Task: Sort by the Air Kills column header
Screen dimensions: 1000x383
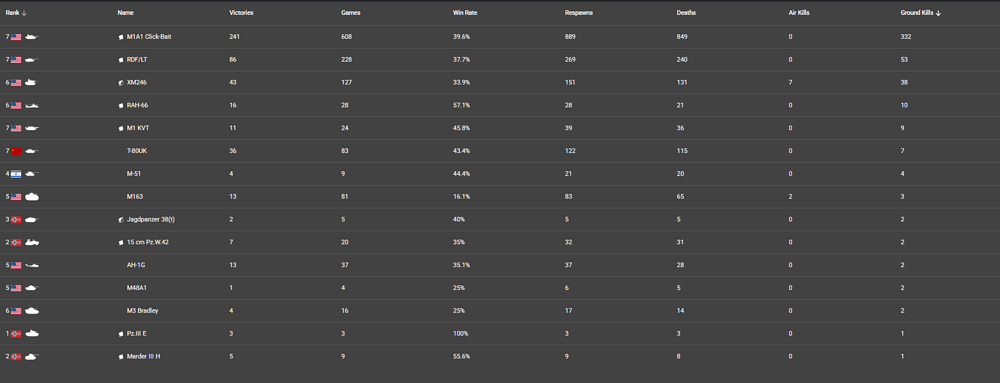Action: click(799, 13)
